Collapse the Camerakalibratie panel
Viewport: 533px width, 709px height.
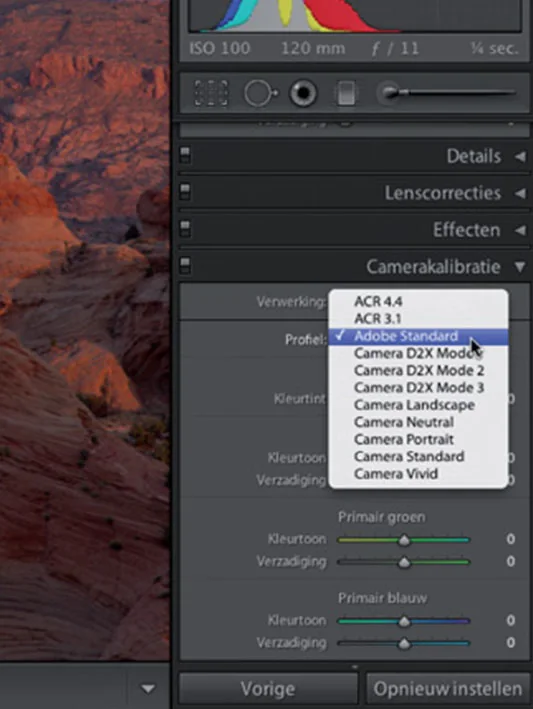pos(520,267)
